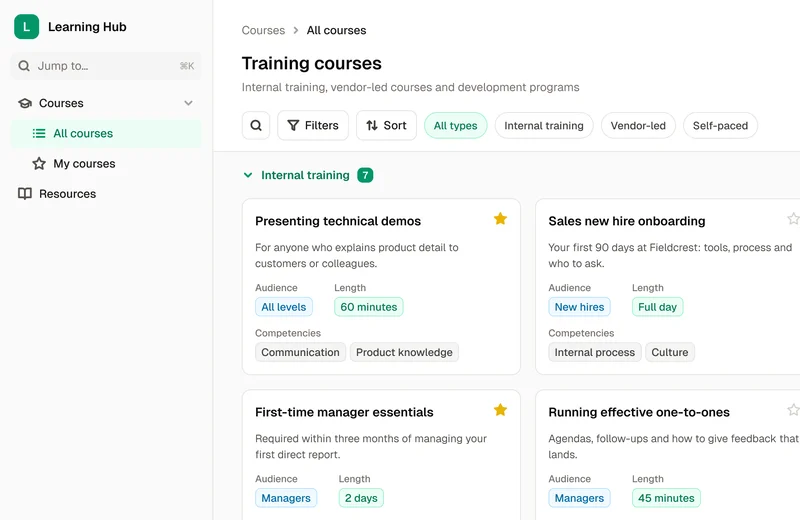
Task: Click the page subtitle about vendor-led courses
Action: click(x=410, y=87)
